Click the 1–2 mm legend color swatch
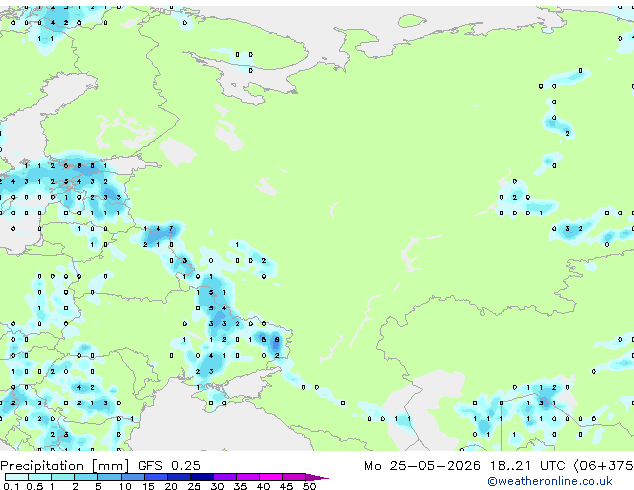 pos(63,477)
